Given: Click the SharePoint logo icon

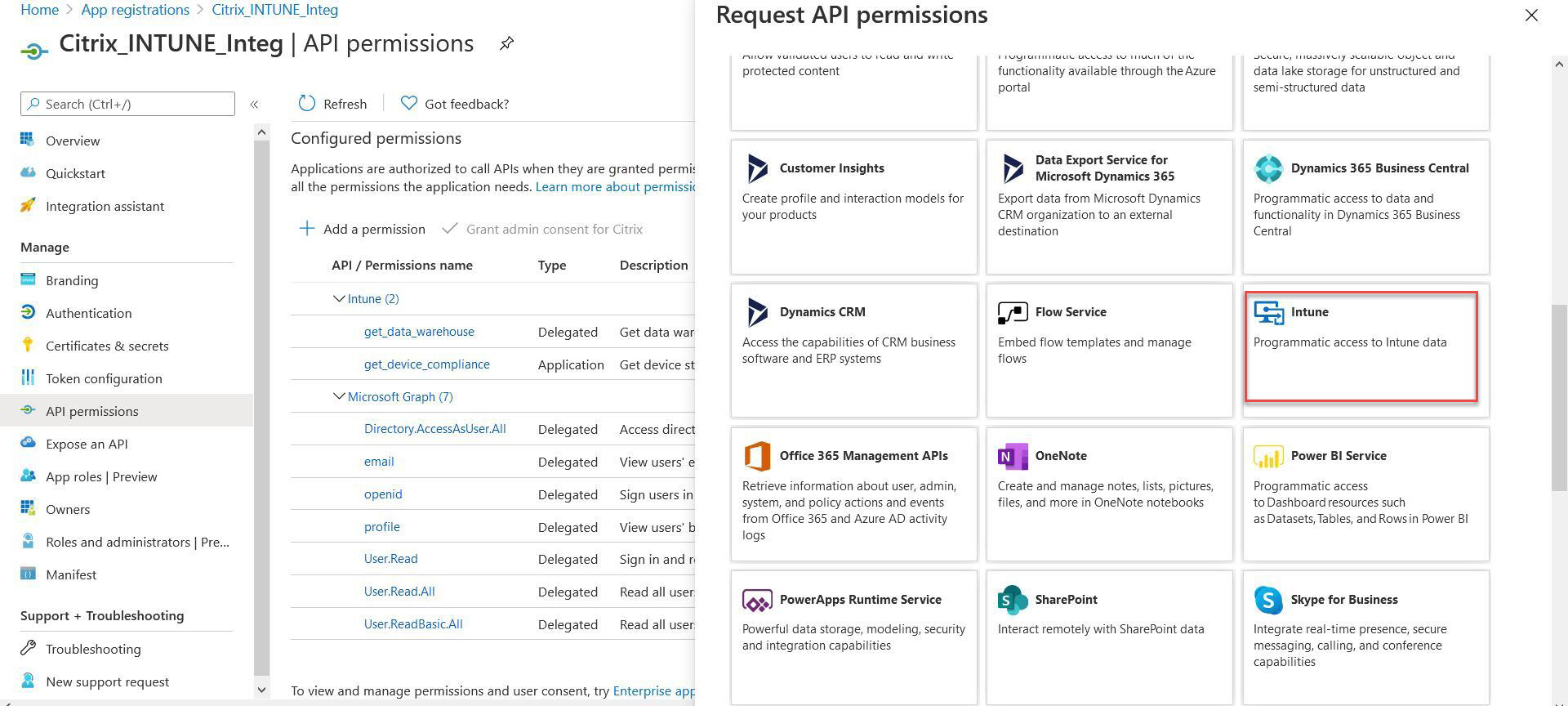Looking at the screenshot, I should pyautogui.click(x=1013, y=600).
